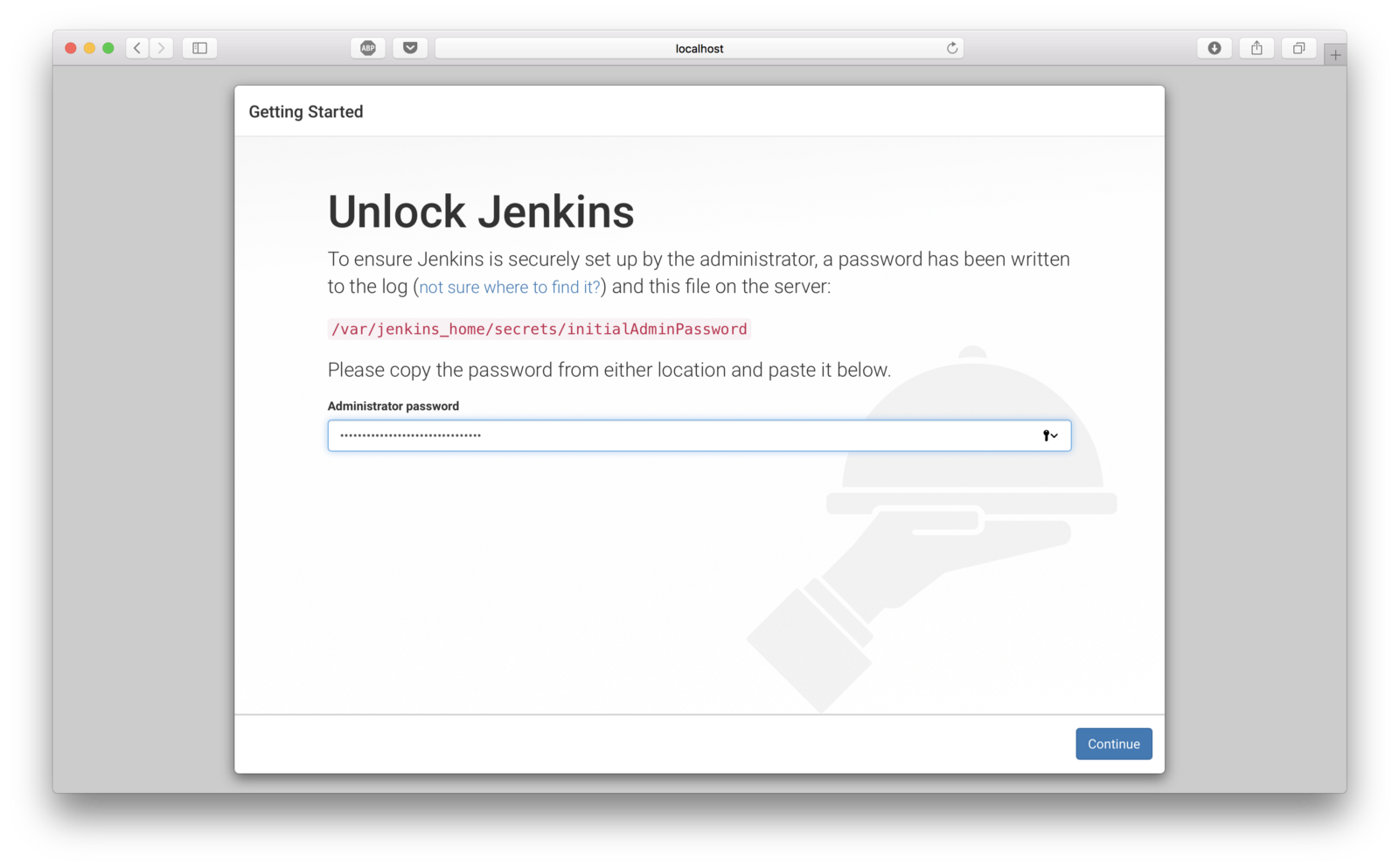Close the Safari window
Viewport: 1399px width, 868px height.
click(x=71, y=48)
